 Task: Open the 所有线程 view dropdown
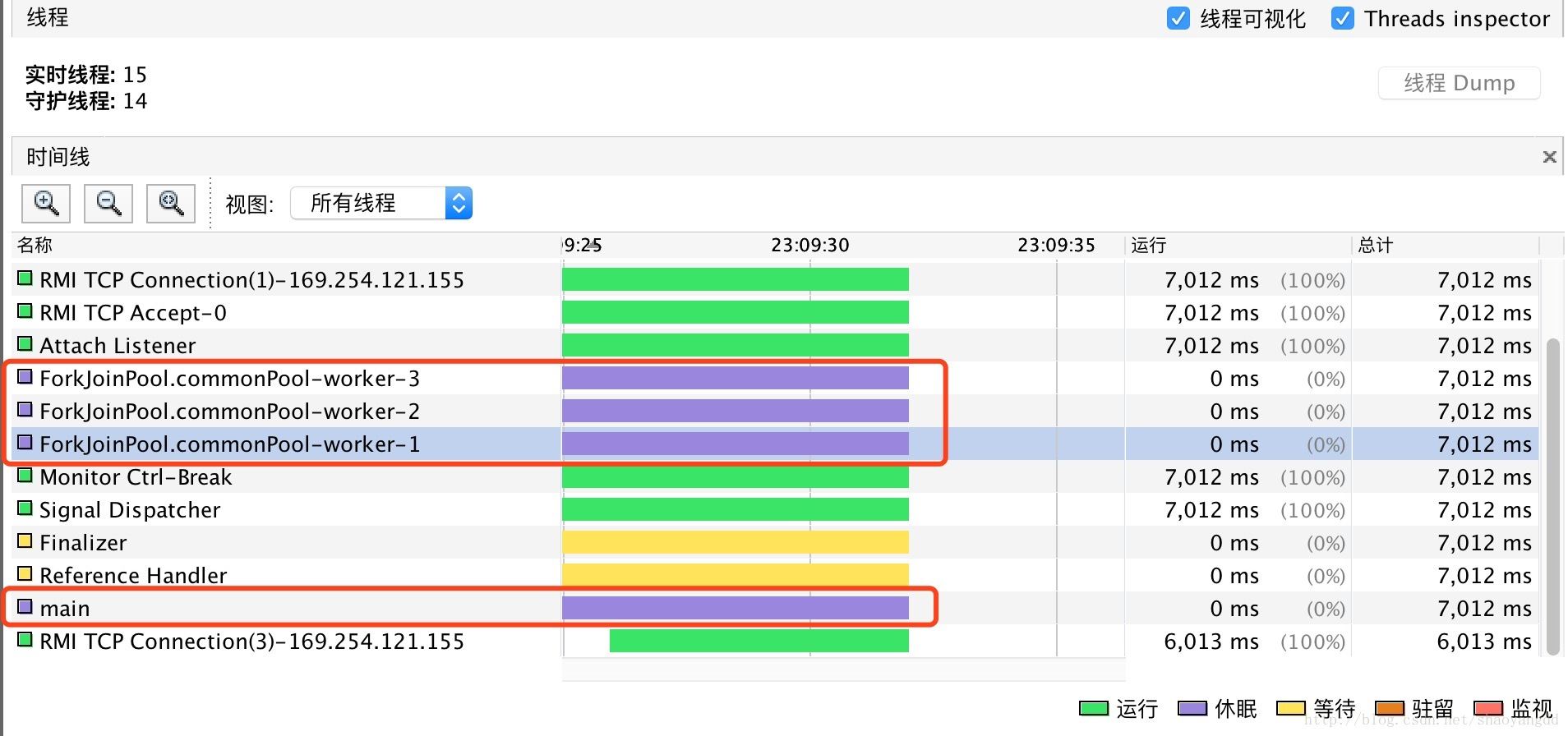[x=381, y=203]
